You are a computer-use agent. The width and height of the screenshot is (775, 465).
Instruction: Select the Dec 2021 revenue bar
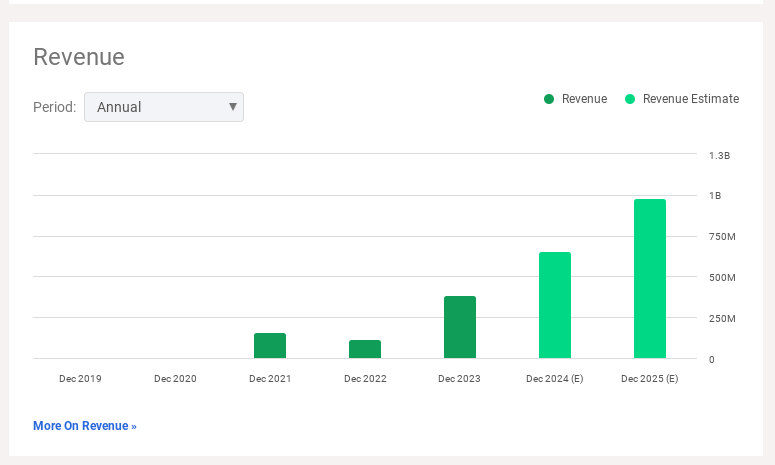pos(270,346)
